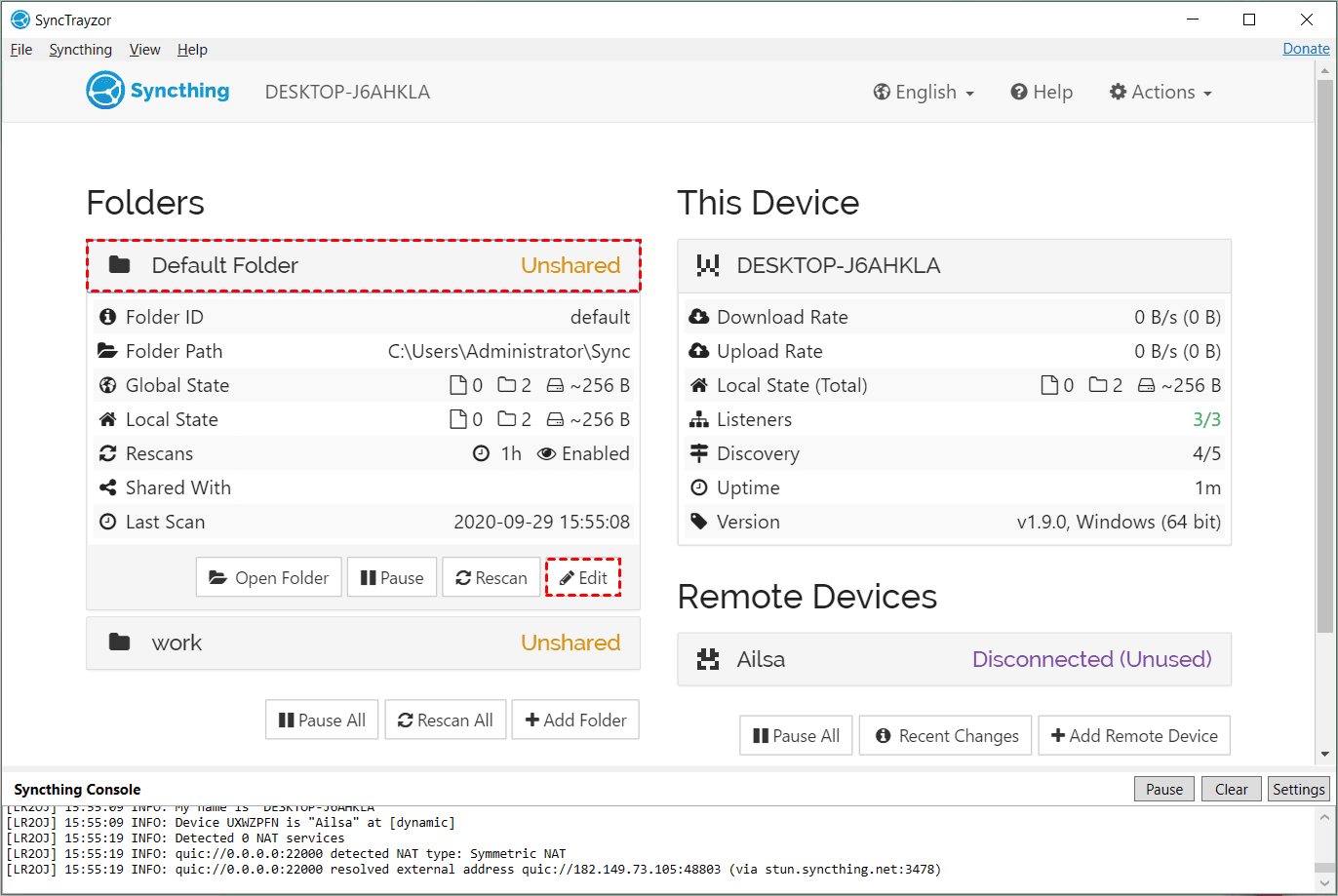Click the Help question mark icon

pos(1019,92)
